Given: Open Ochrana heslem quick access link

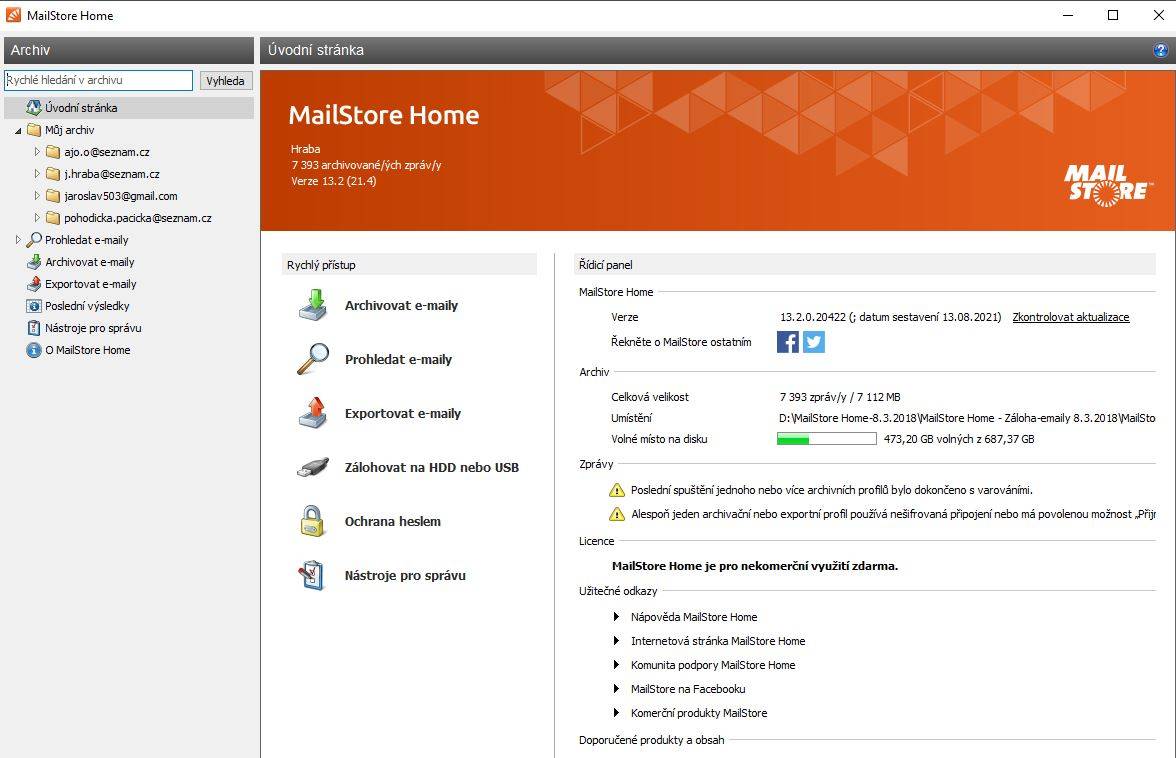Looking at the screenshot, I should 392,521.
